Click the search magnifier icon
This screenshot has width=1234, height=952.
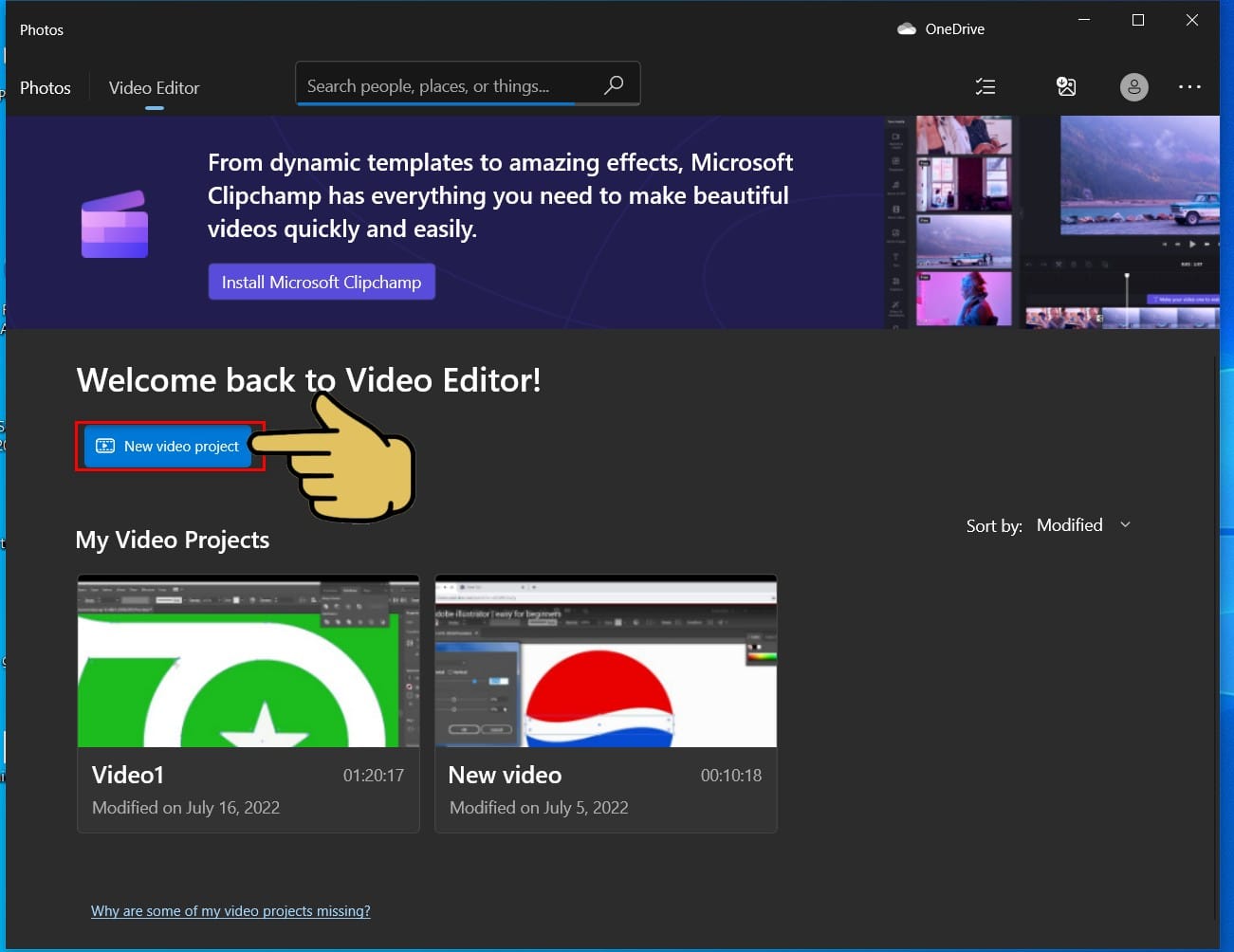click(614, 85)
